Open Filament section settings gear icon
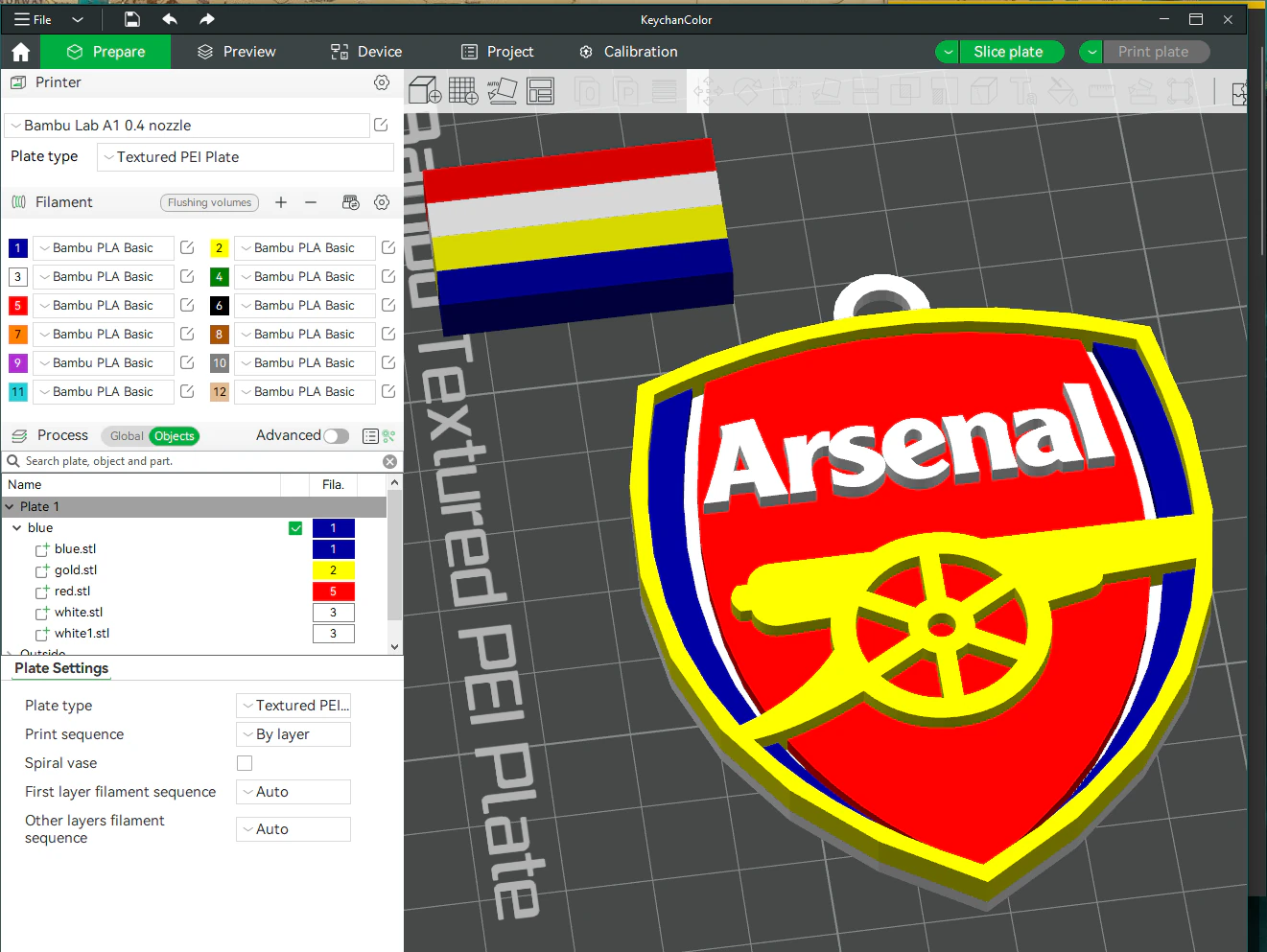The width and height of the screenshot is (1267, 952). click(382, 202)
